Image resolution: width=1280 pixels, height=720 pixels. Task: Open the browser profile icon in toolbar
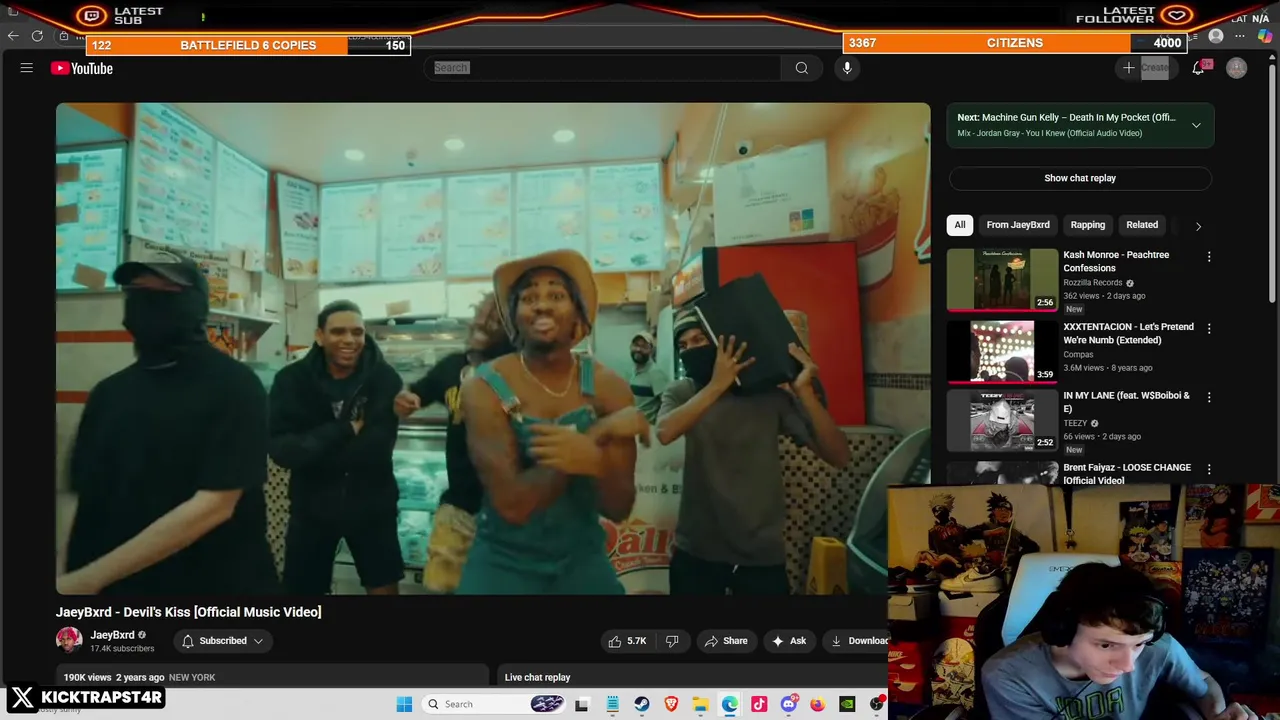(1216, 36)
